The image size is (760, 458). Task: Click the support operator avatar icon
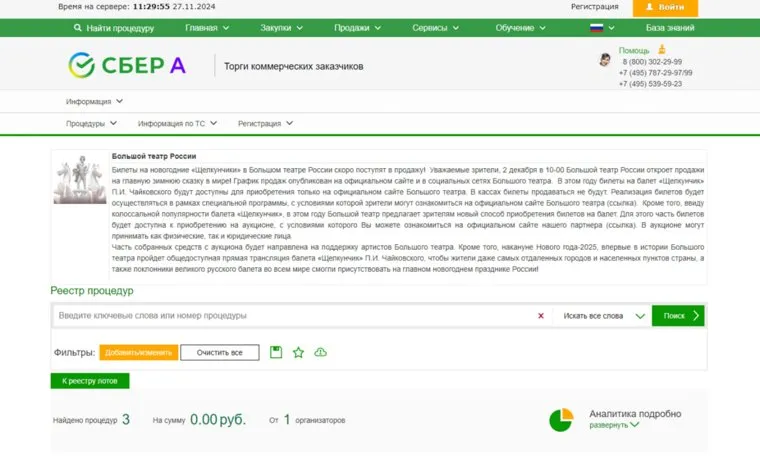605,60
